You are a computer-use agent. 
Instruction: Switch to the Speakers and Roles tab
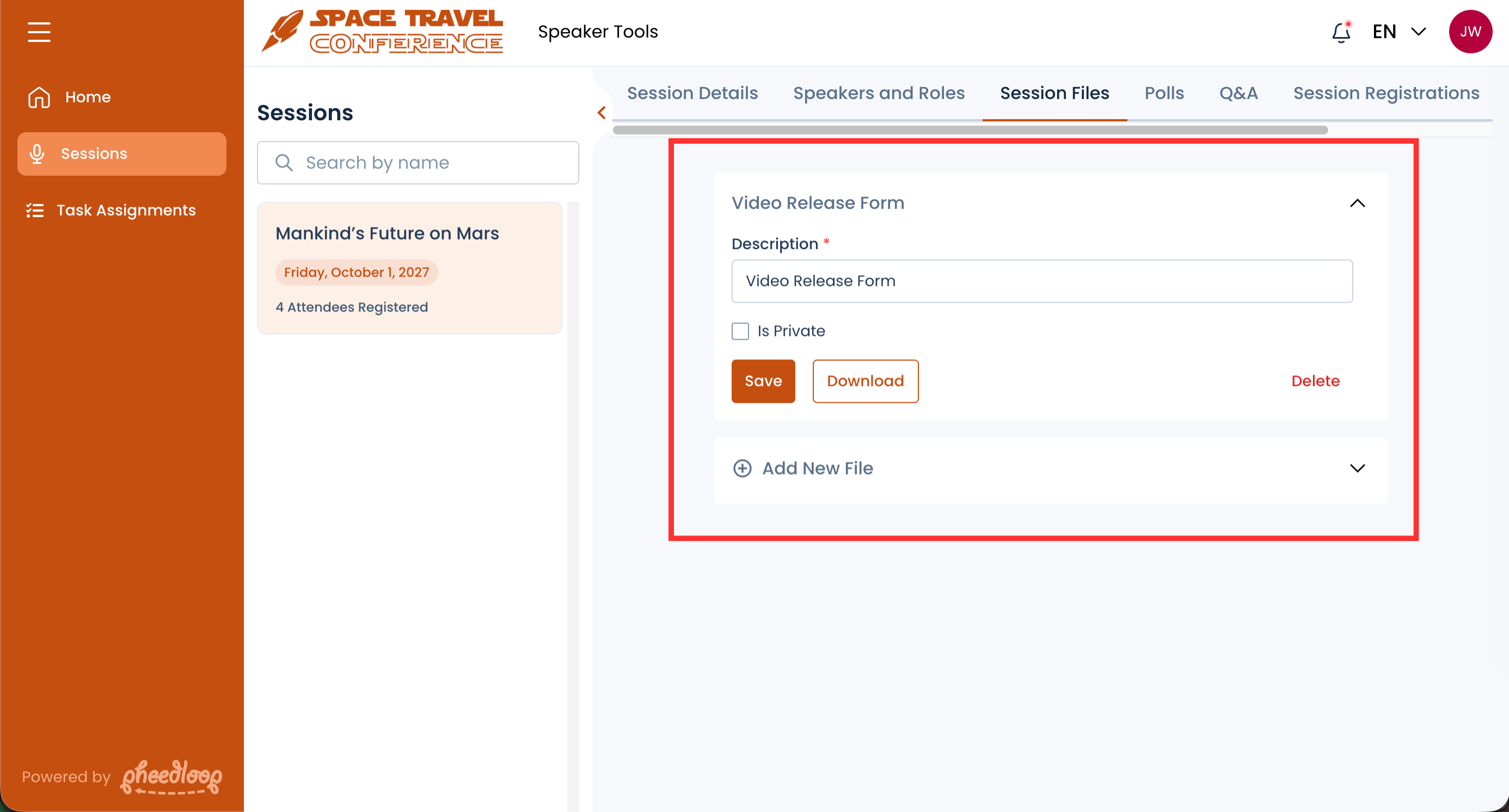878,93
